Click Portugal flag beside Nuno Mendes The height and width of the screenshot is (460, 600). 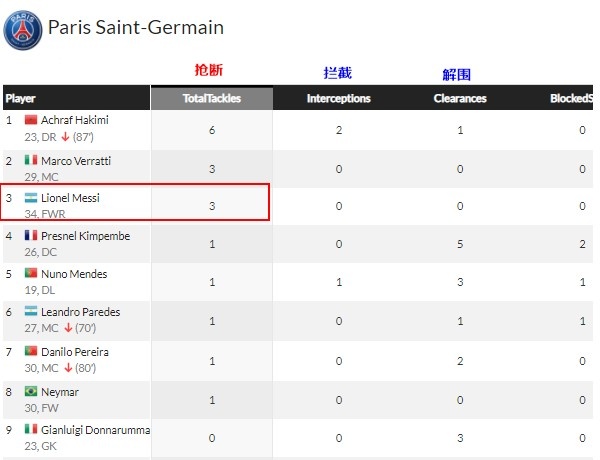31,273
